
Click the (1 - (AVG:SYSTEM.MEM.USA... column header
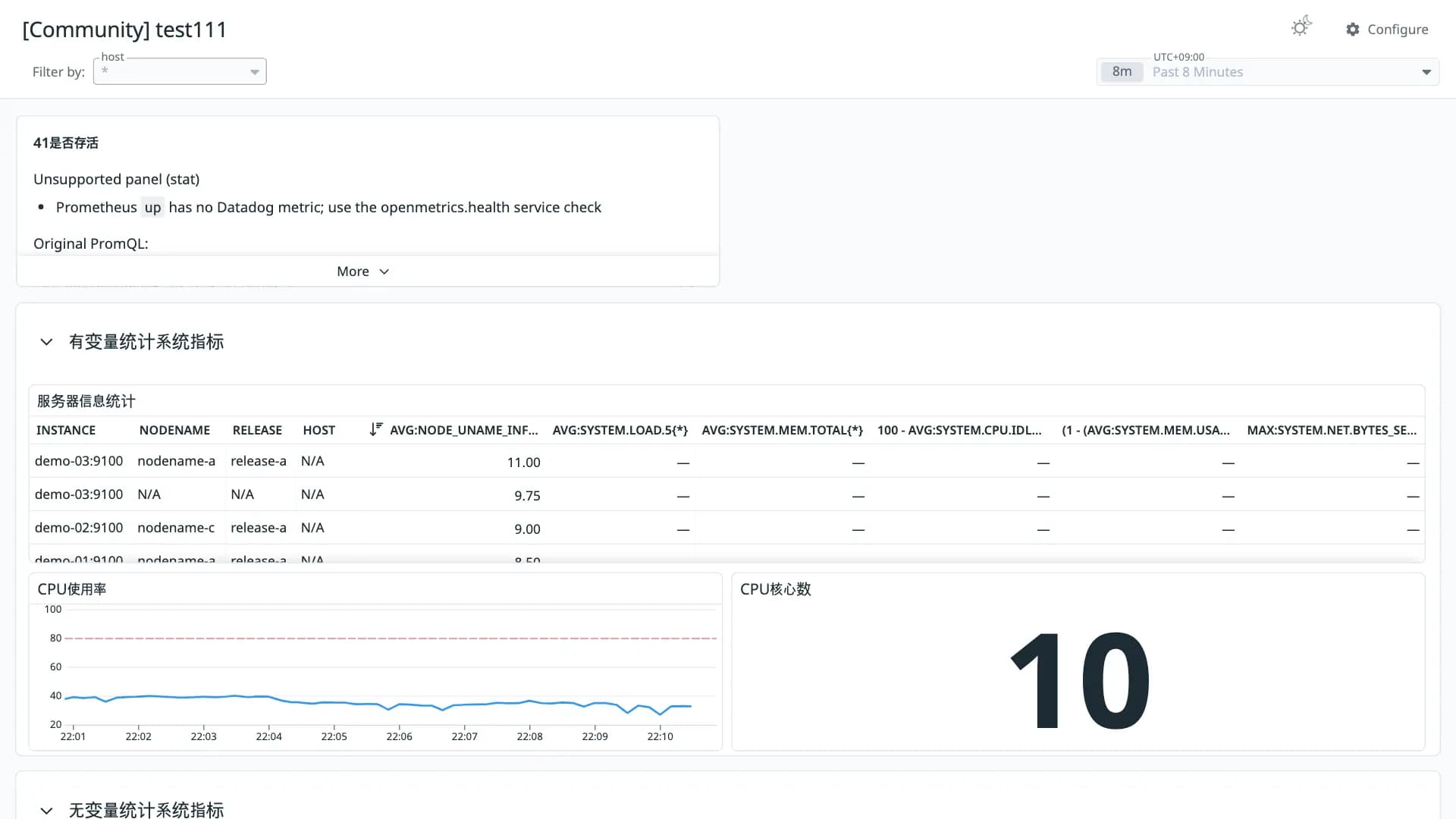click(x=1146, y=430)
